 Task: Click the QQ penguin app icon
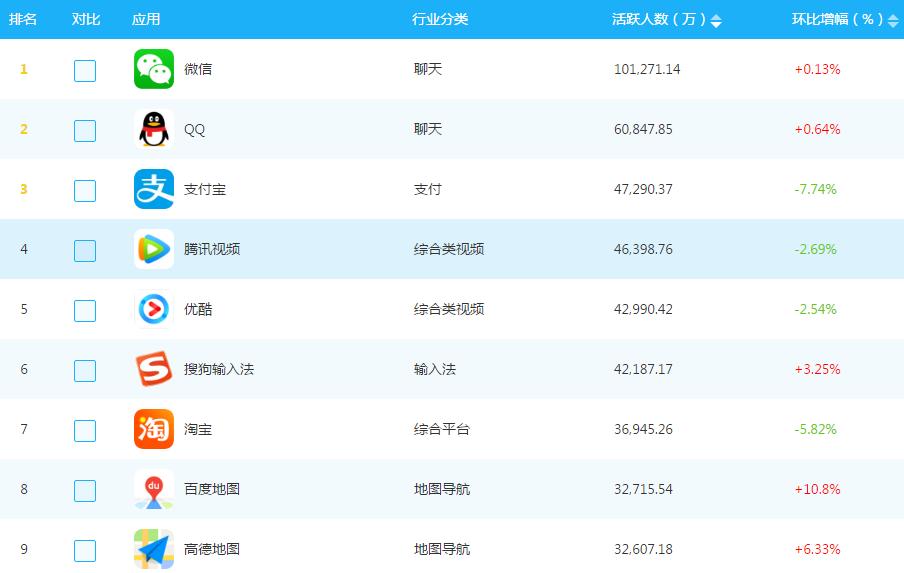[154, 129]
